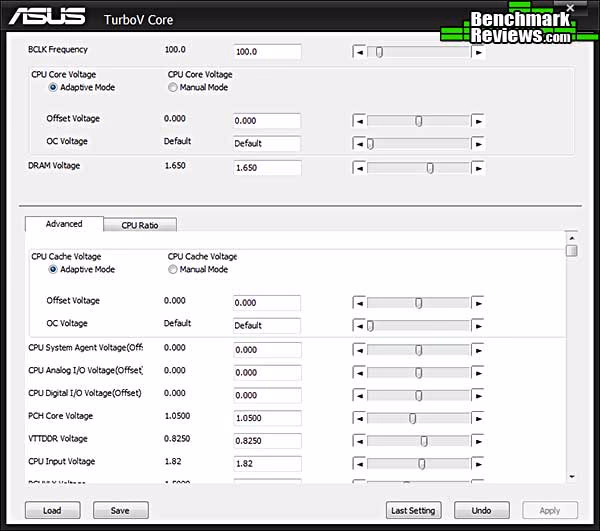Screen dimensions: 600x531
Task: Click the PCH Core Voltage slider handle
Action: click(412, 419)
